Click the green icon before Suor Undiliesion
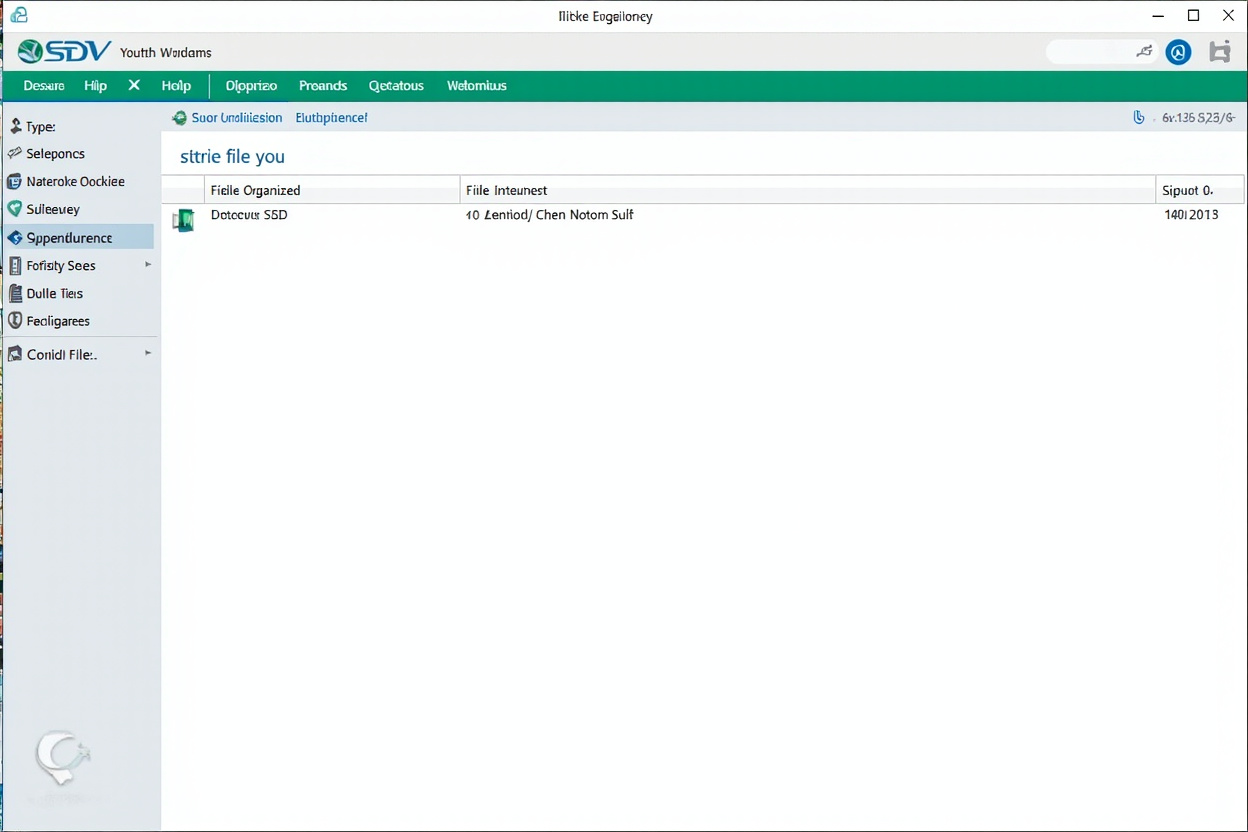 point(179,118)
